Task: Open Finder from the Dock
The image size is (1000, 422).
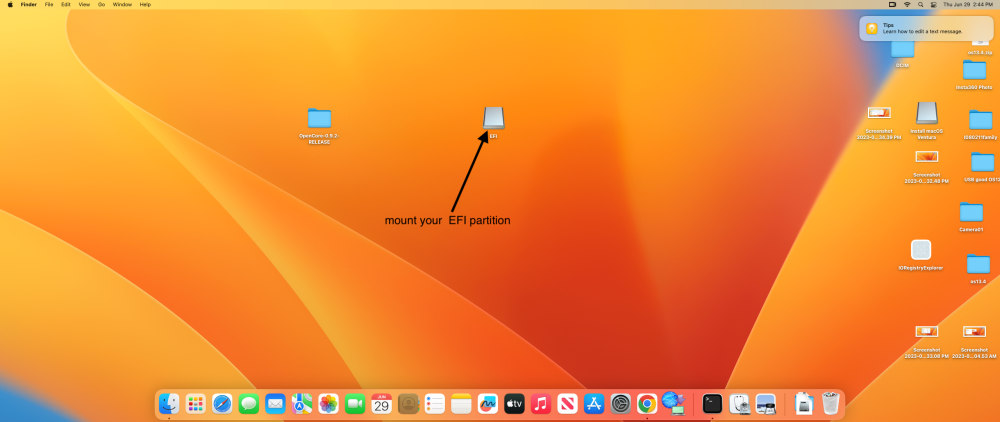Action: coord(169,404)
